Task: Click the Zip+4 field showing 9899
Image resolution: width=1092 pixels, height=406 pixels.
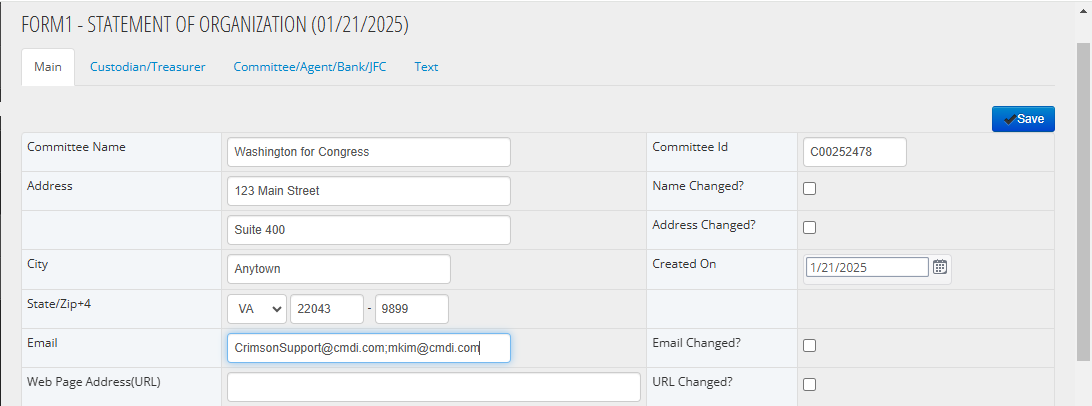Action: (412, 309)
